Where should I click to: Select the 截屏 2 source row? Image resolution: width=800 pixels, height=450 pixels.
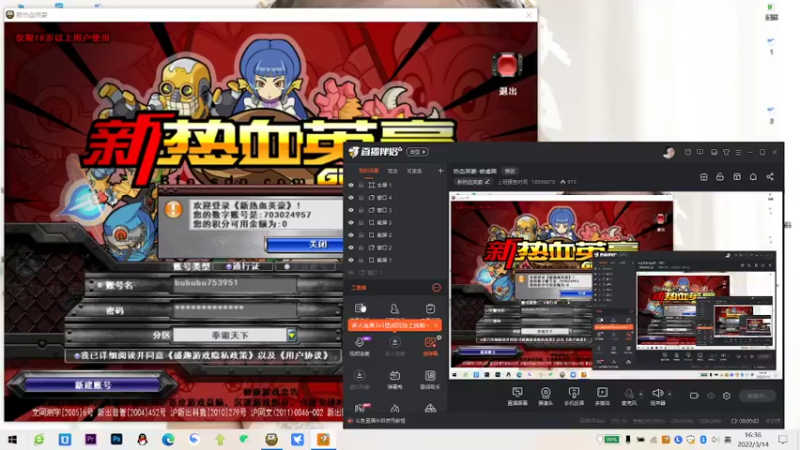[395, 235]
